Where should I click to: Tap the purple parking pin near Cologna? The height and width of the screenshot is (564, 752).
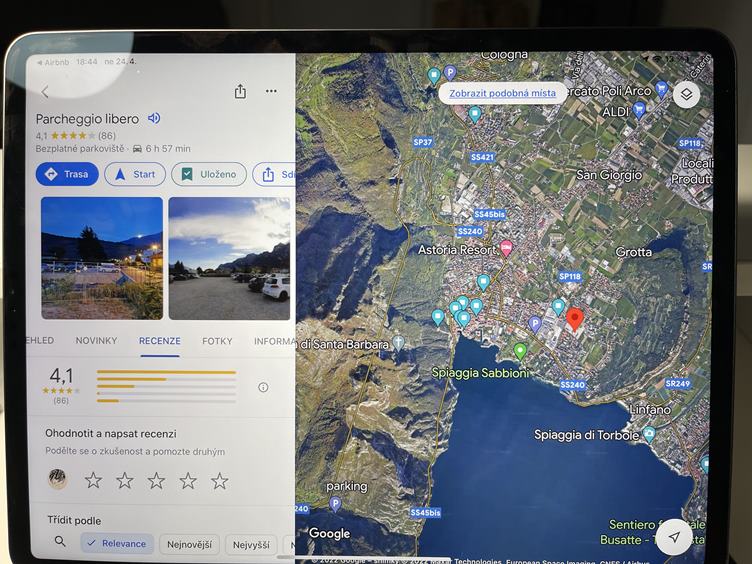(x=449, y=73)
